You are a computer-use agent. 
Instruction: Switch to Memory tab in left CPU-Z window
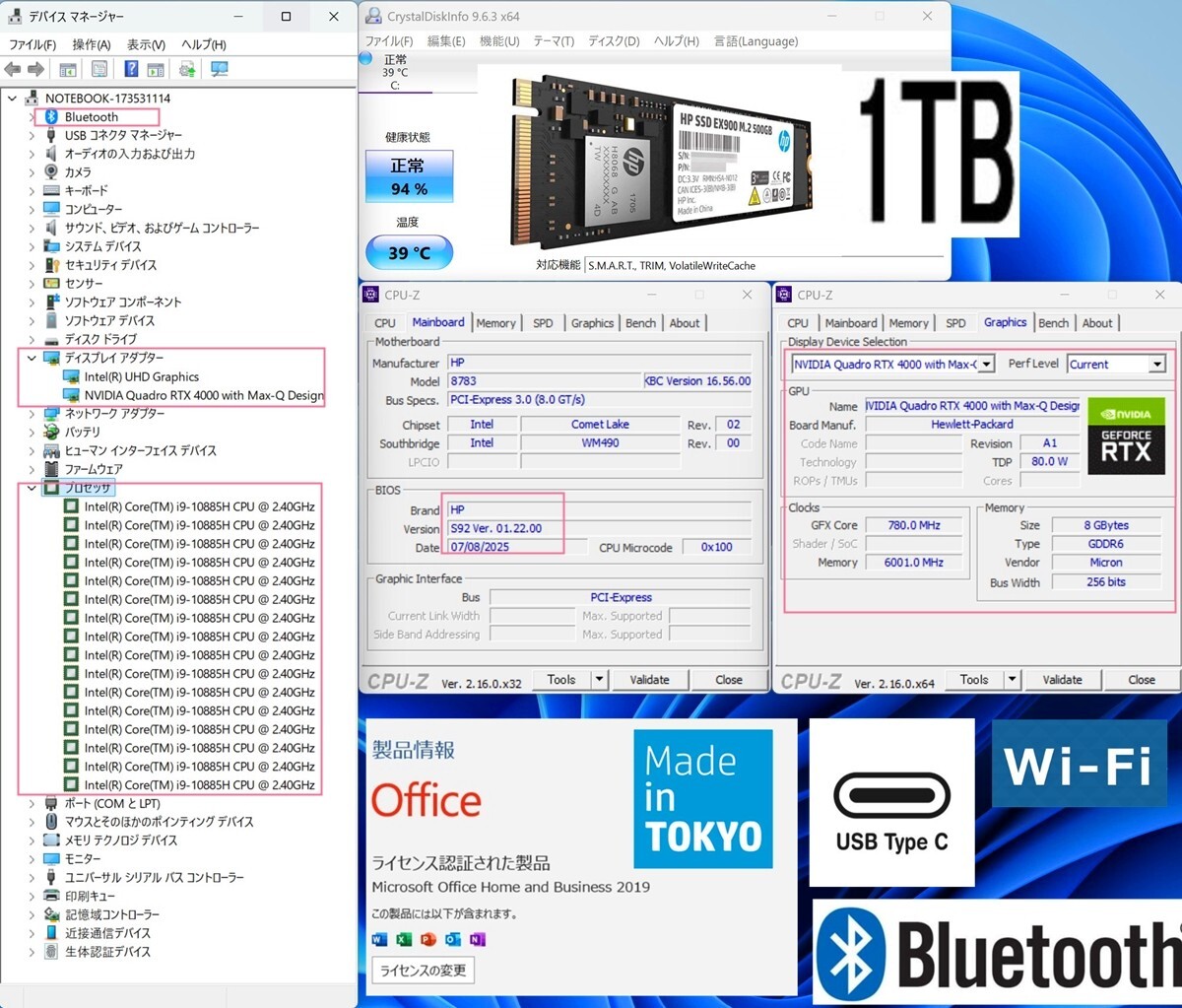pyautogui.click(x=495, y=323)
